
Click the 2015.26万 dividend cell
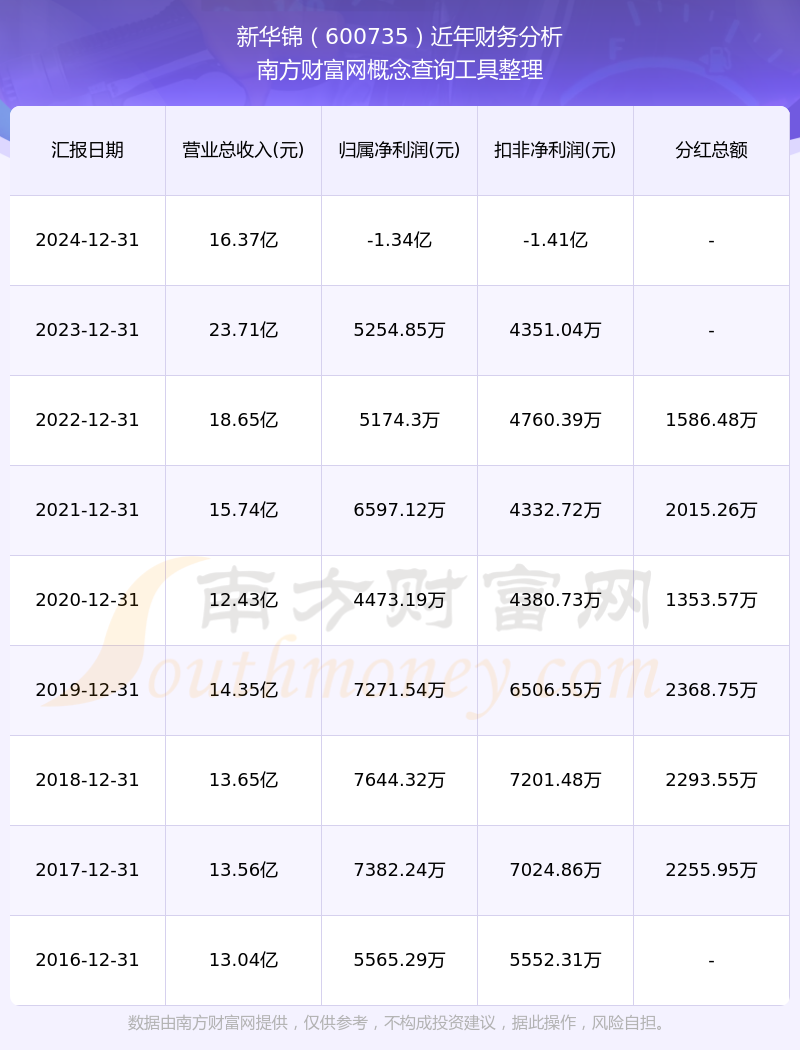tap(711, 510)
